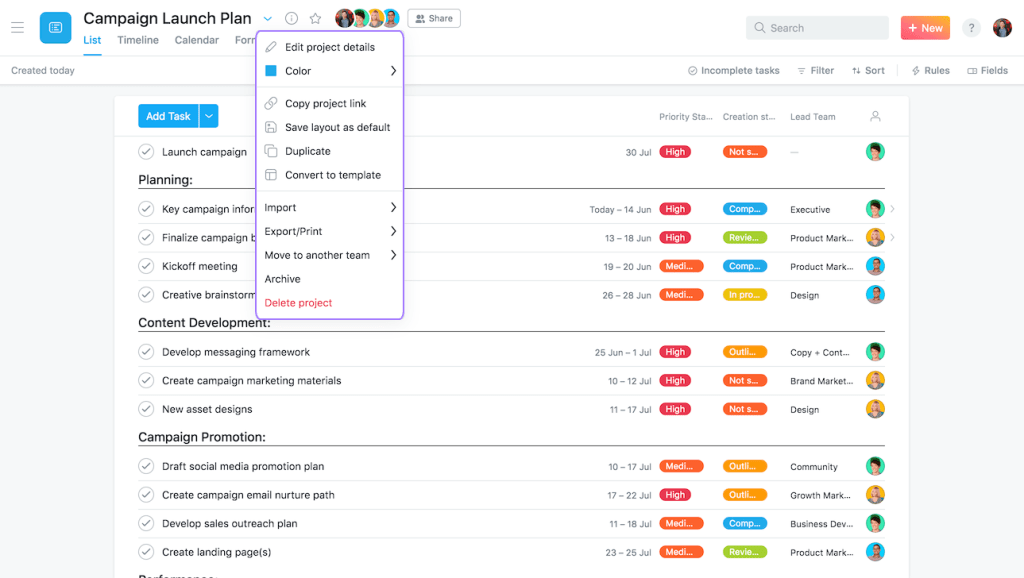Click Delete project option
Viewport: 1024px width, 578px height.
click(x=330, y=302)
